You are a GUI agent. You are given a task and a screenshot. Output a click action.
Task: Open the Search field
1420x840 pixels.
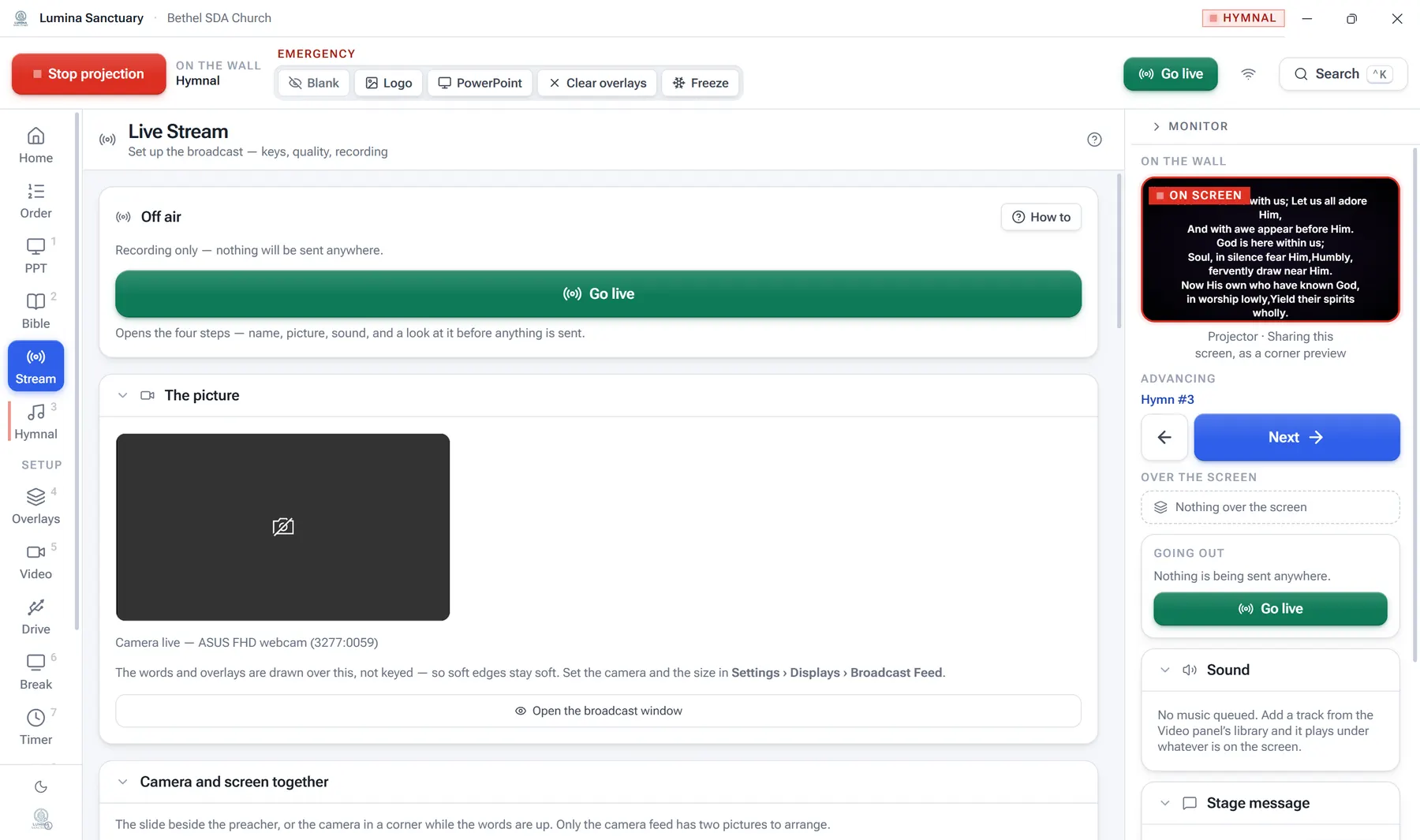(1343, 74)
